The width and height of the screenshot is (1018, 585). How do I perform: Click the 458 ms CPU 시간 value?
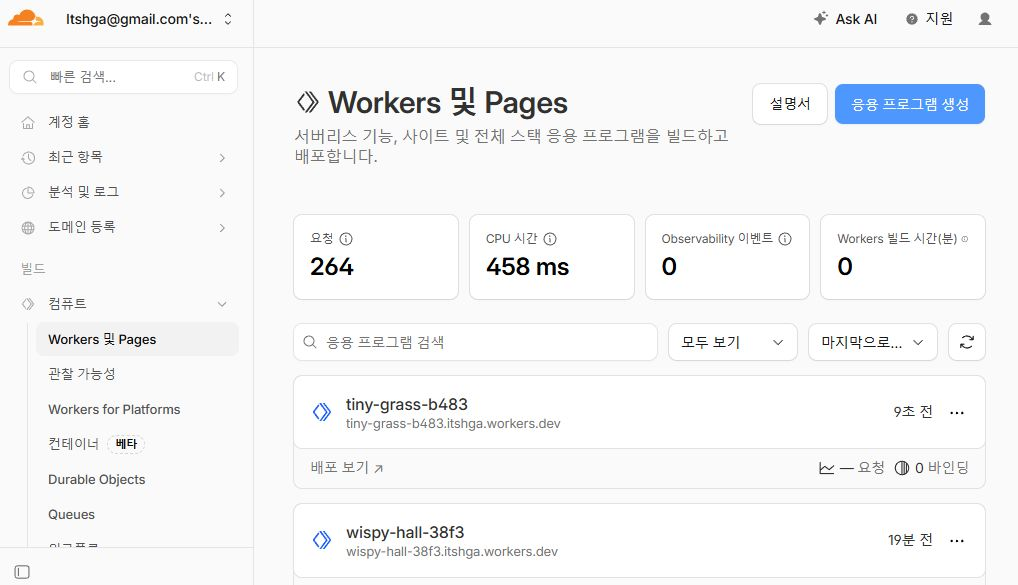(528, 267)
